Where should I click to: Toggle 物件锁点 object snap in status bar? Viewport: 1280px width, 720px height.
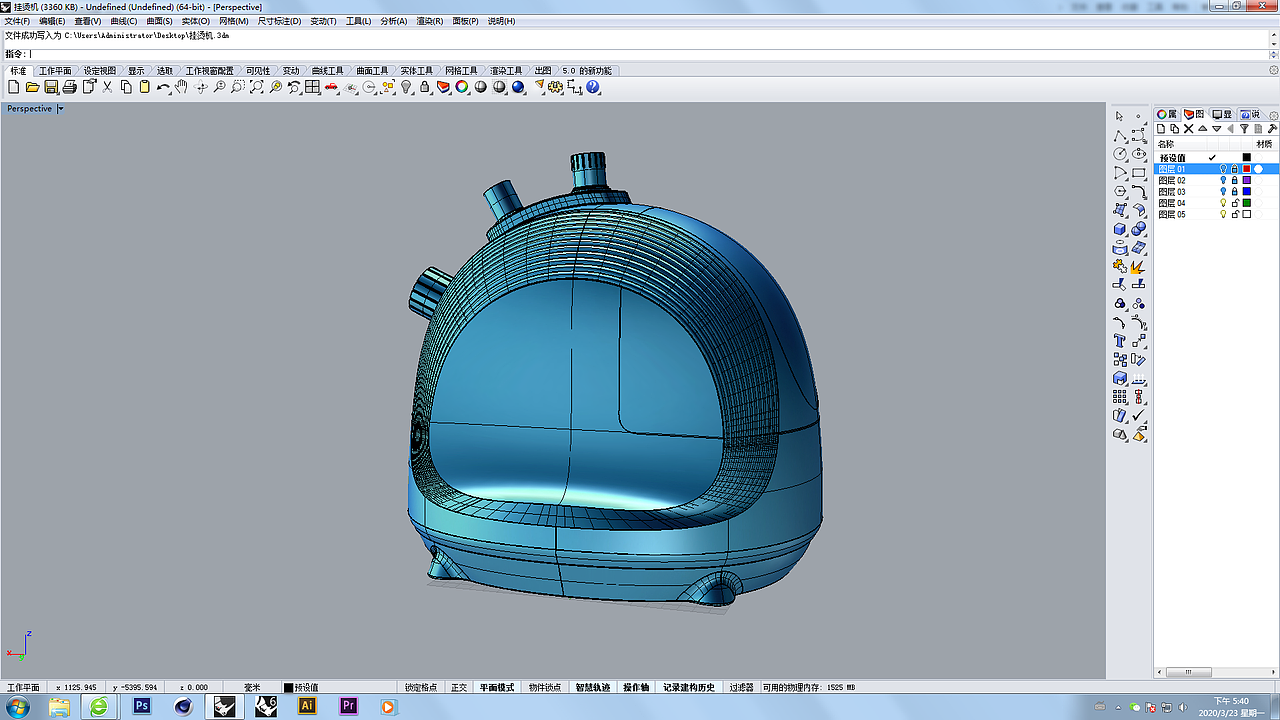coord(545,688)
